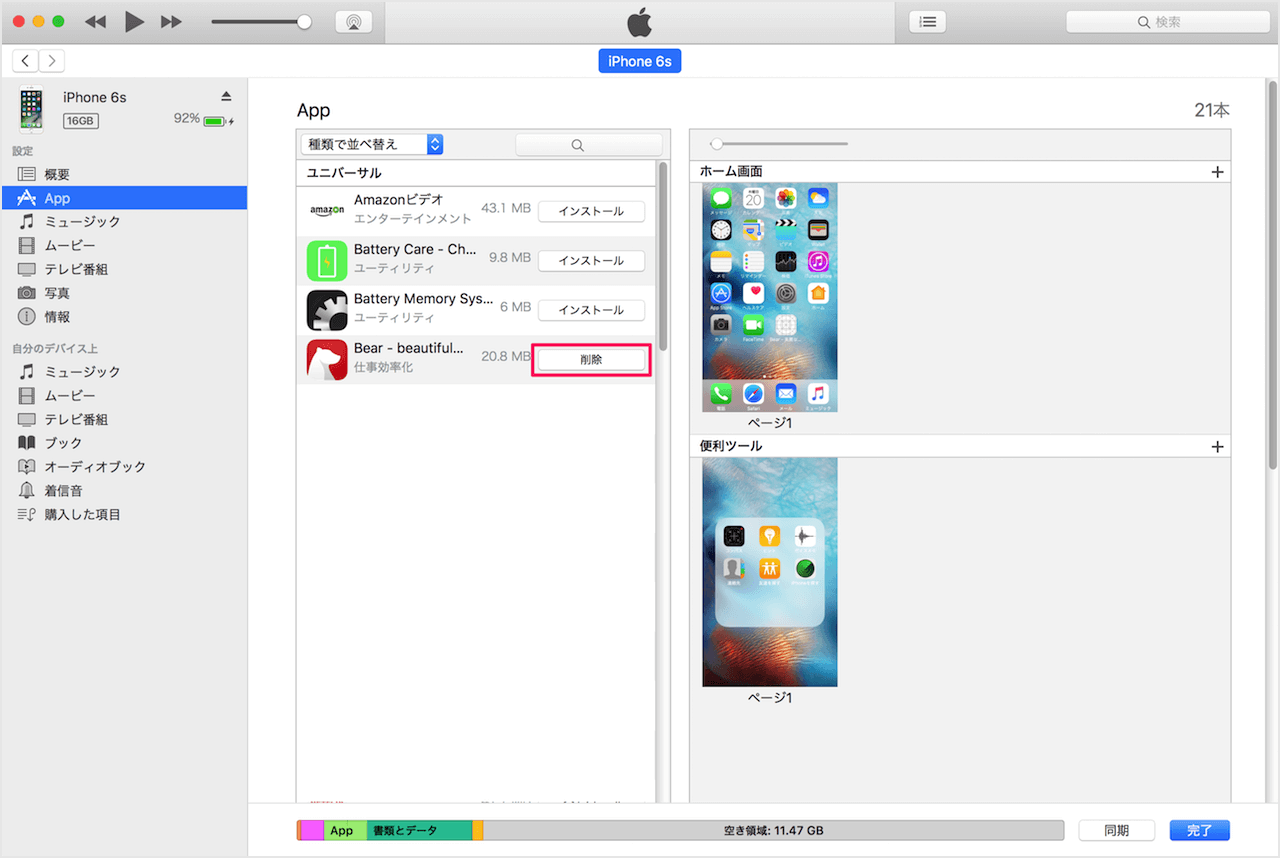Screen dimensions: 1280x858
Task: Go forward with the right chevron
Action: (x=51, y=61)
